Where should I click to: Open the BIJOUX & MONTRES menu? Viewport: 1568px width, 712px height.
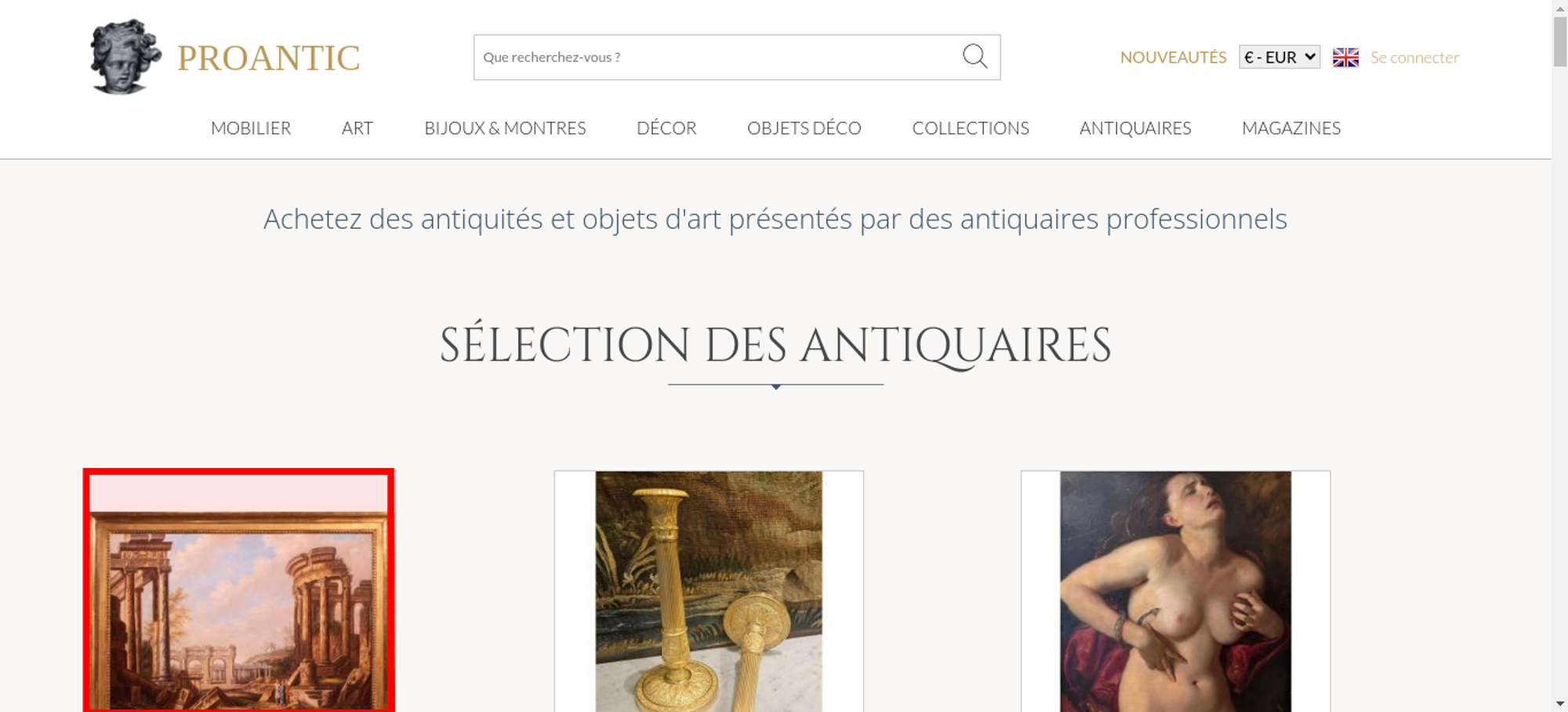505,128
